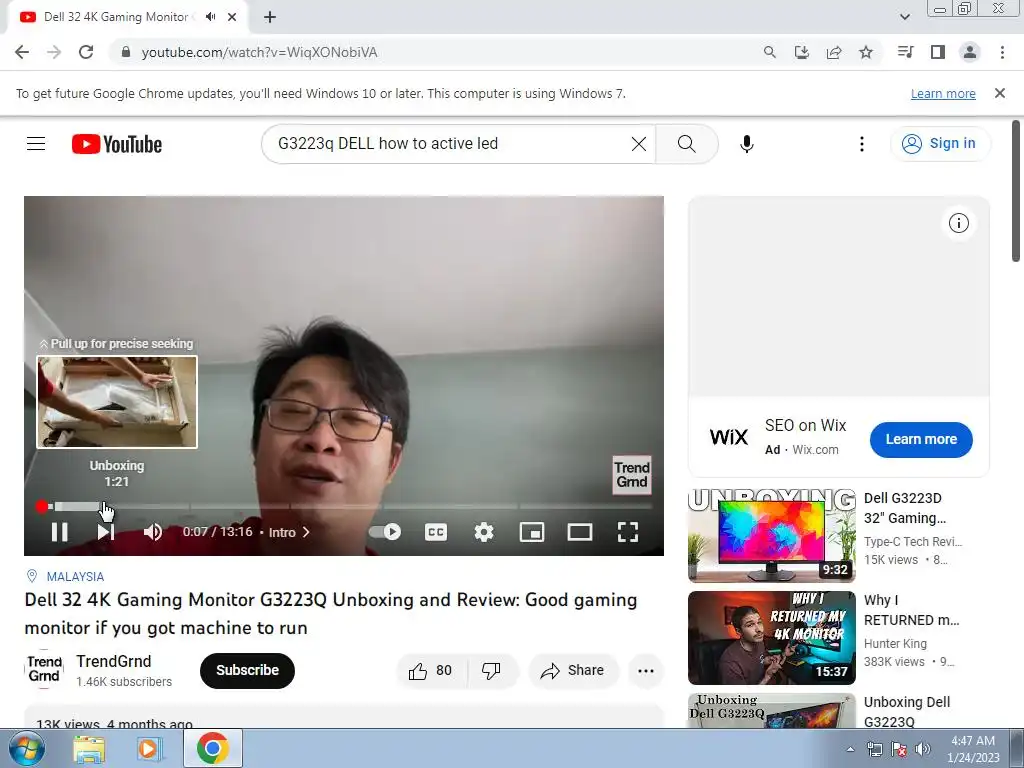The width and height of the screenshot is (1024, 768).
Task: Open the taskbar clock
Action: point(973,749)
